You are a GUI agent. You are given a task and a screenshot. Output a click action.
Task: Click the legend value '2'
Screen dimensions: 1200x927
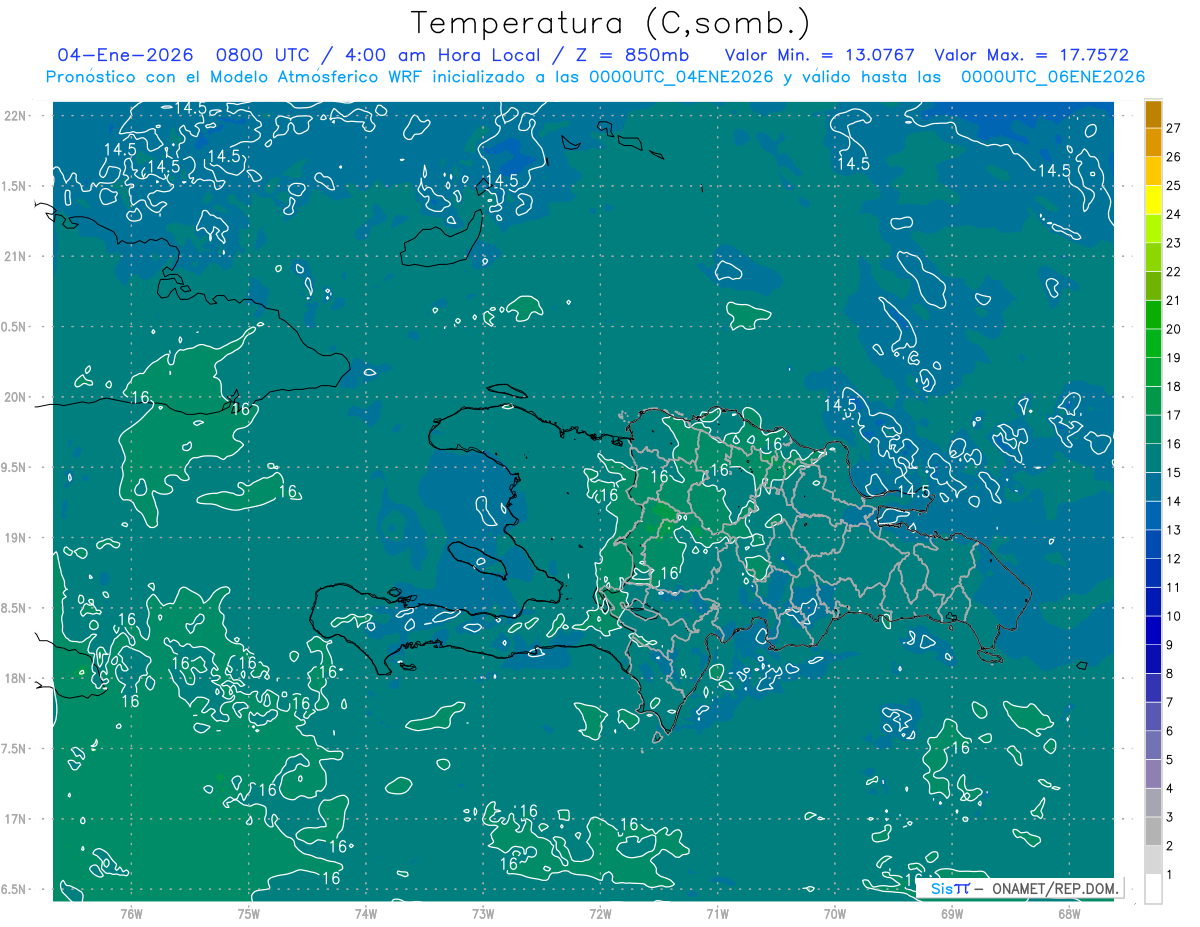point(1170,846)
